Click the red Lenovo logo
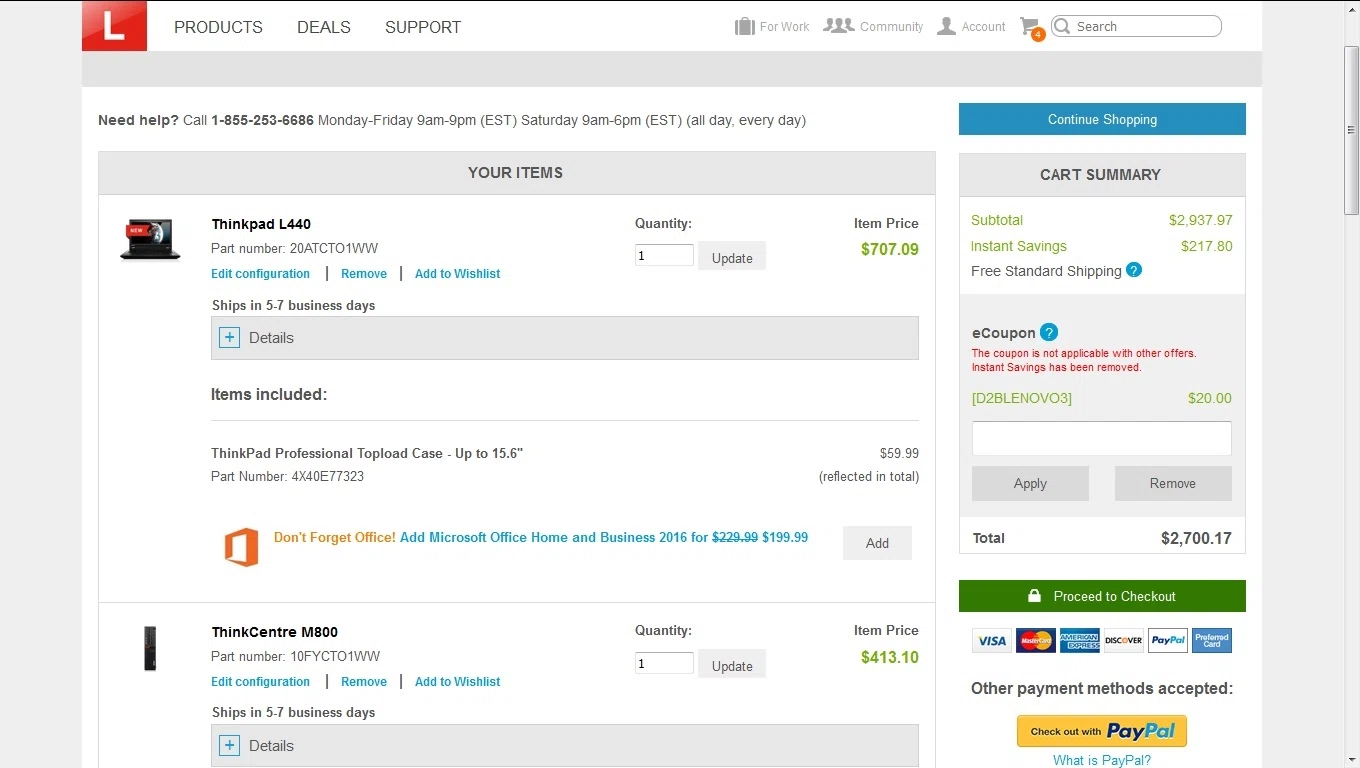 click(114, 26)
